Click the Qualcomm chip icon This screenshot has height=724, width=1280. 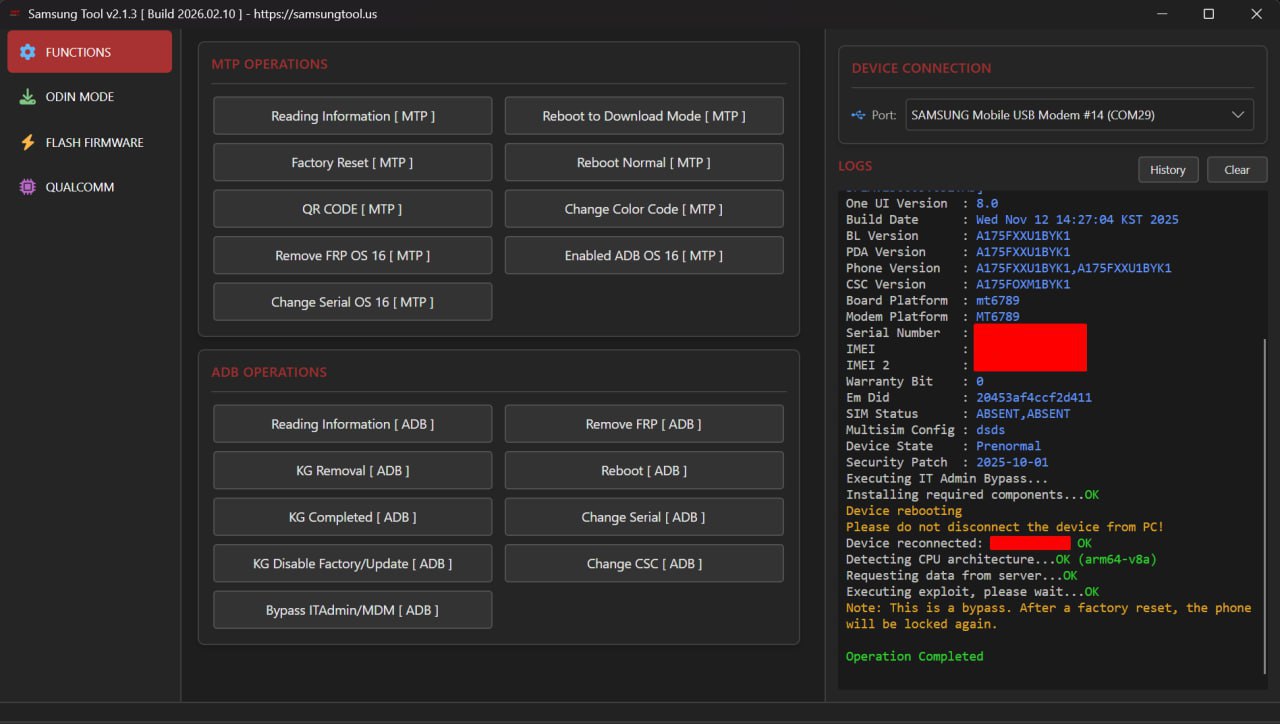coord(28,187)
